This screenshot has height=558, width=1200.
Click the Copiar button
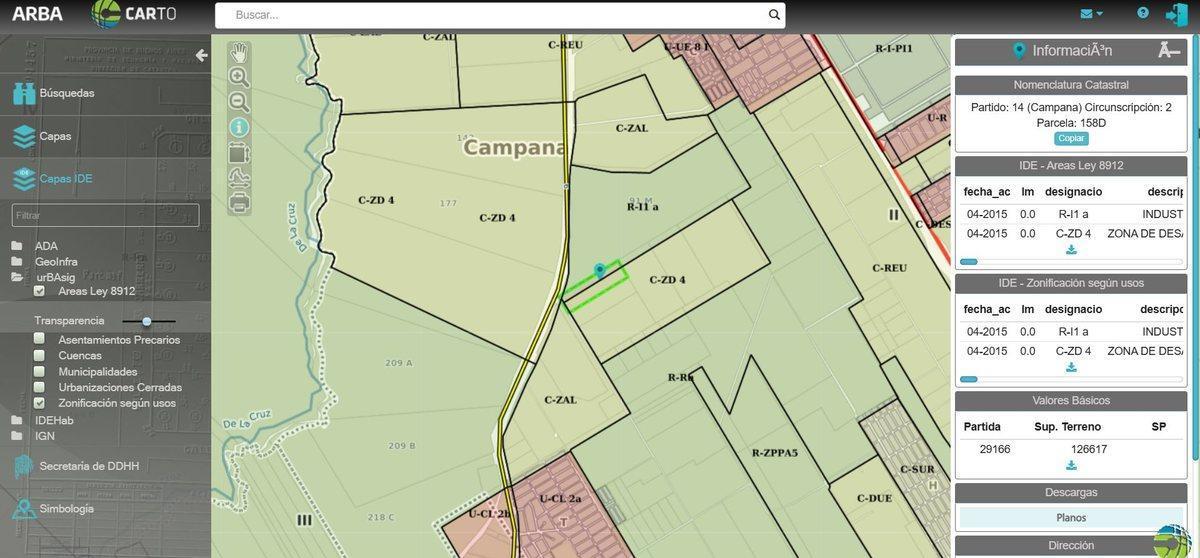pyautogui.click(x=1071, y=138)
